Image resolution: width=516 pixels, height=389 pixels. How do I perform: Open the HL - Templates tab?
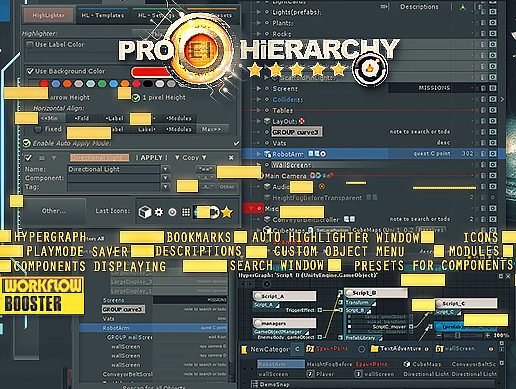[x=103, y=15]
